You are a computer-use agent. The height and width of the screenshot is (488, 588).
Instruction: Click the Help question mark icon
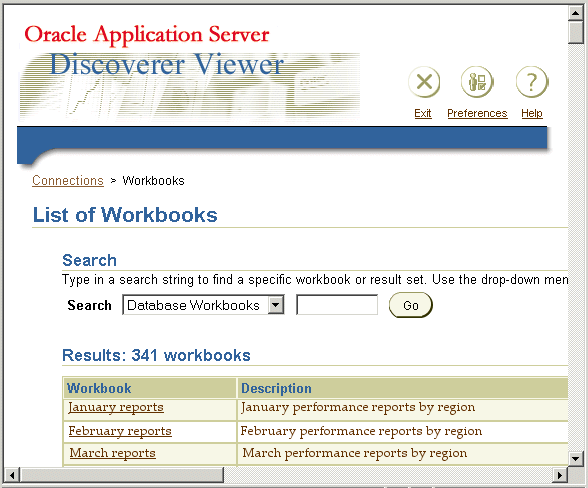coord(532,82)
